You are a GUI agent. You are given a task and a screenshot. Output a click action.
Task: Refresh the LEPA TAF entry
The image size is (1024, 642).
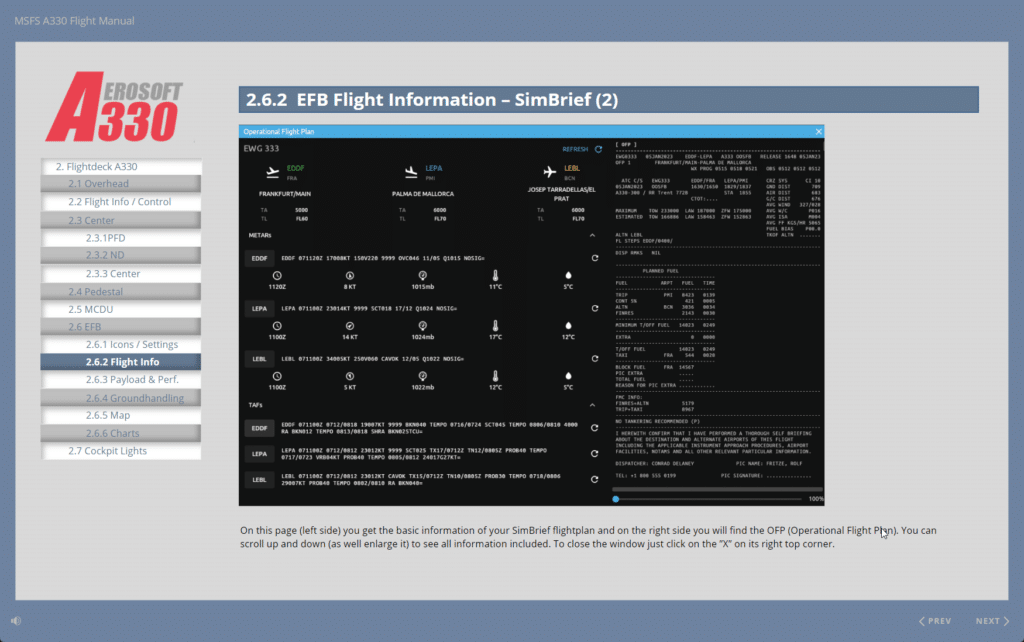pyautogui.click(x=595, y=453)
